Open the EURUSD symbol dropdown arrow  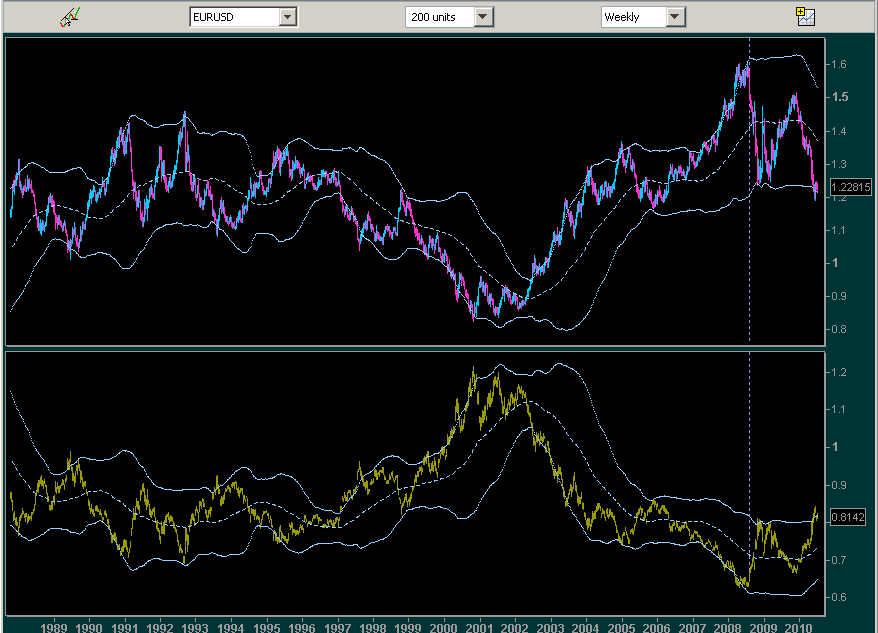point(288,17)
